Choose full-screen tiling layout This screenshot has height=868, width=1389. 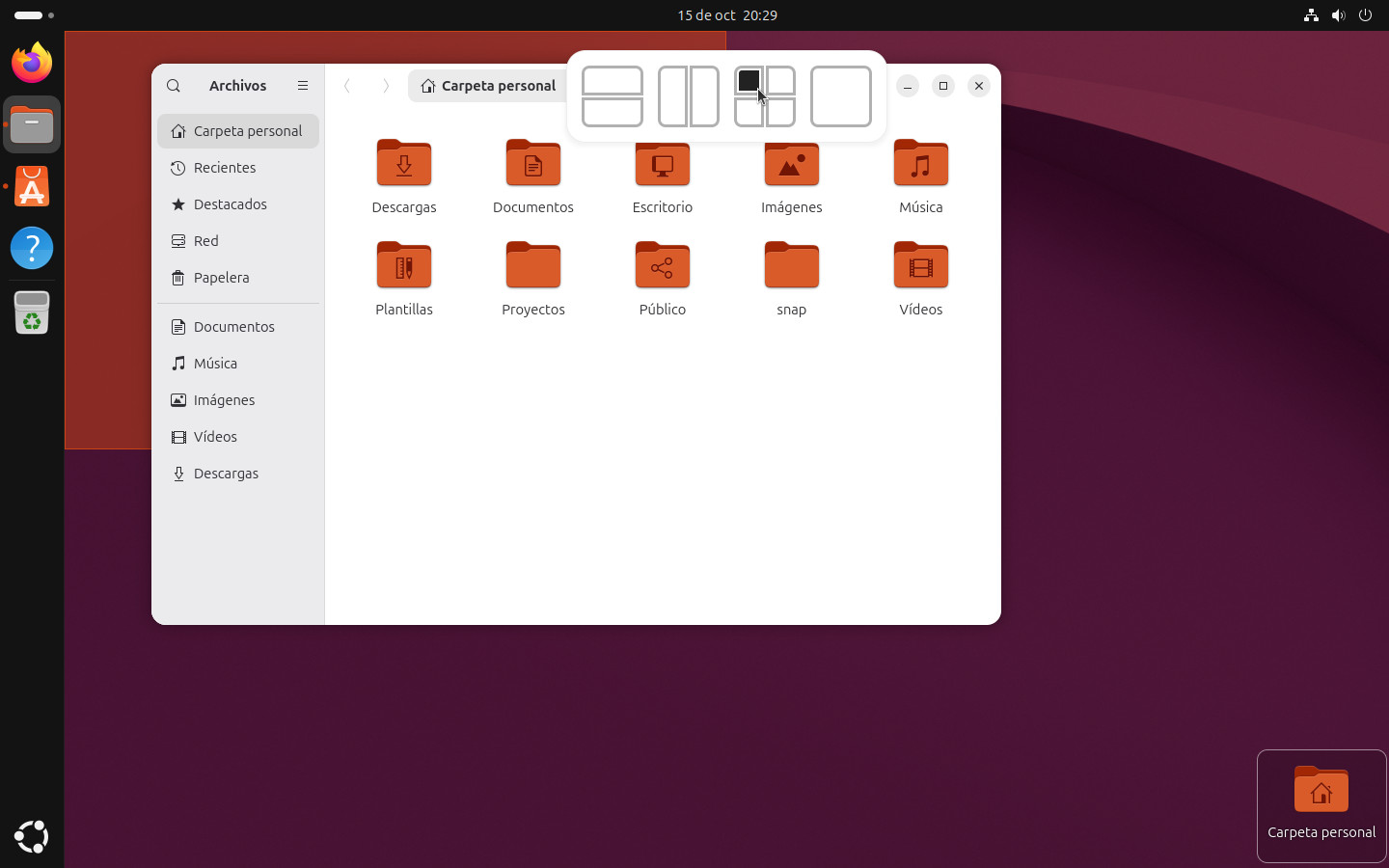click(841, 96)
